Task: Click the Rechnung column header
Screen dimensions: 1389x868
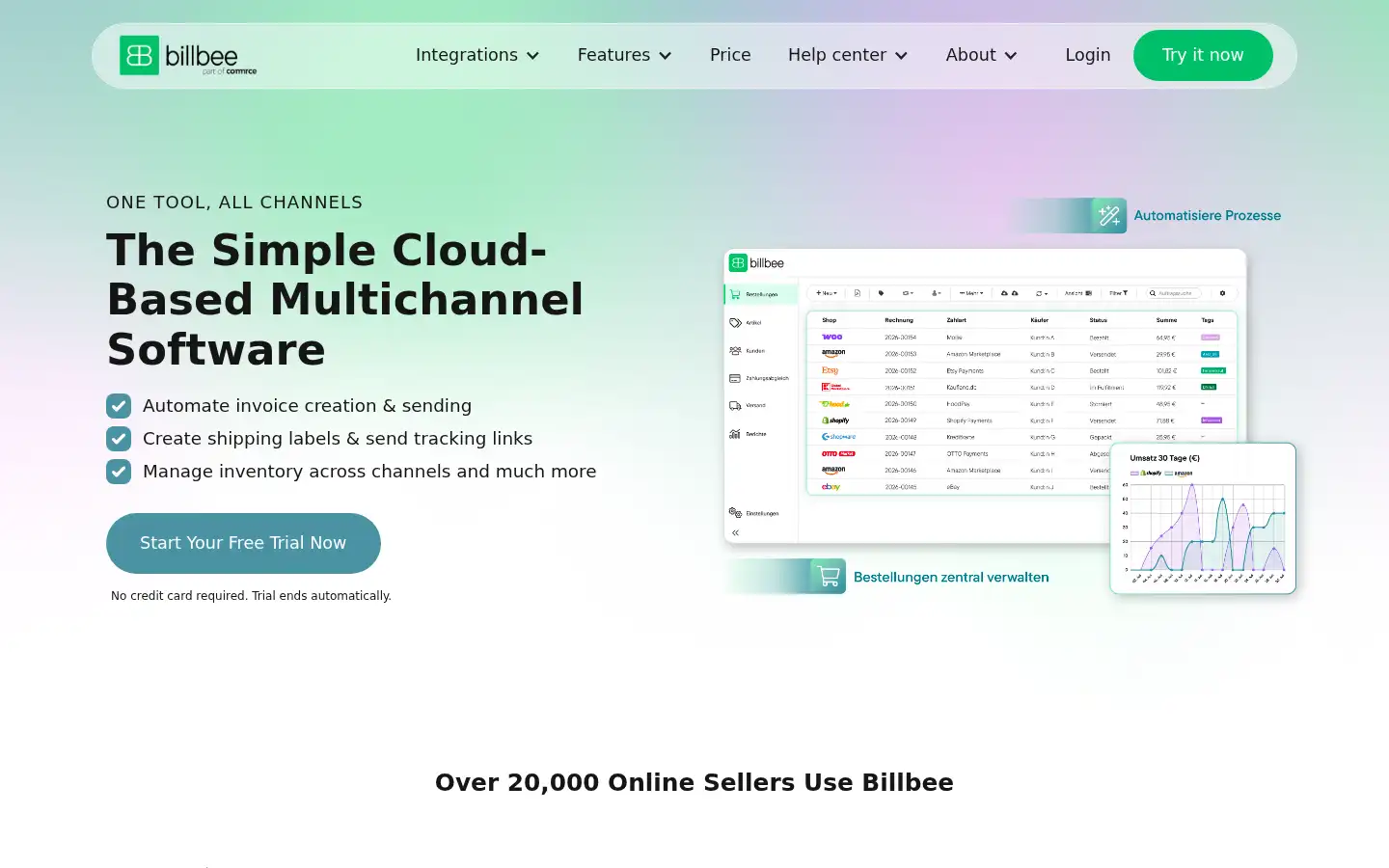Action: [x=899, y=320]
